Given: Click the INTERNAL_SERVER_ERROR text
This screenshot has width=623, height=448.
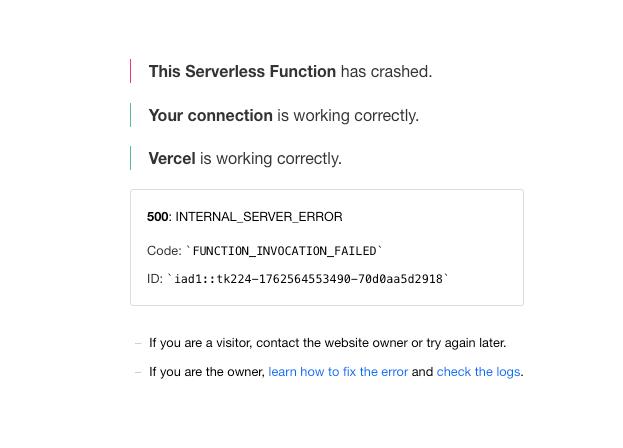Looking at the screenshot, I should point(259,217).
